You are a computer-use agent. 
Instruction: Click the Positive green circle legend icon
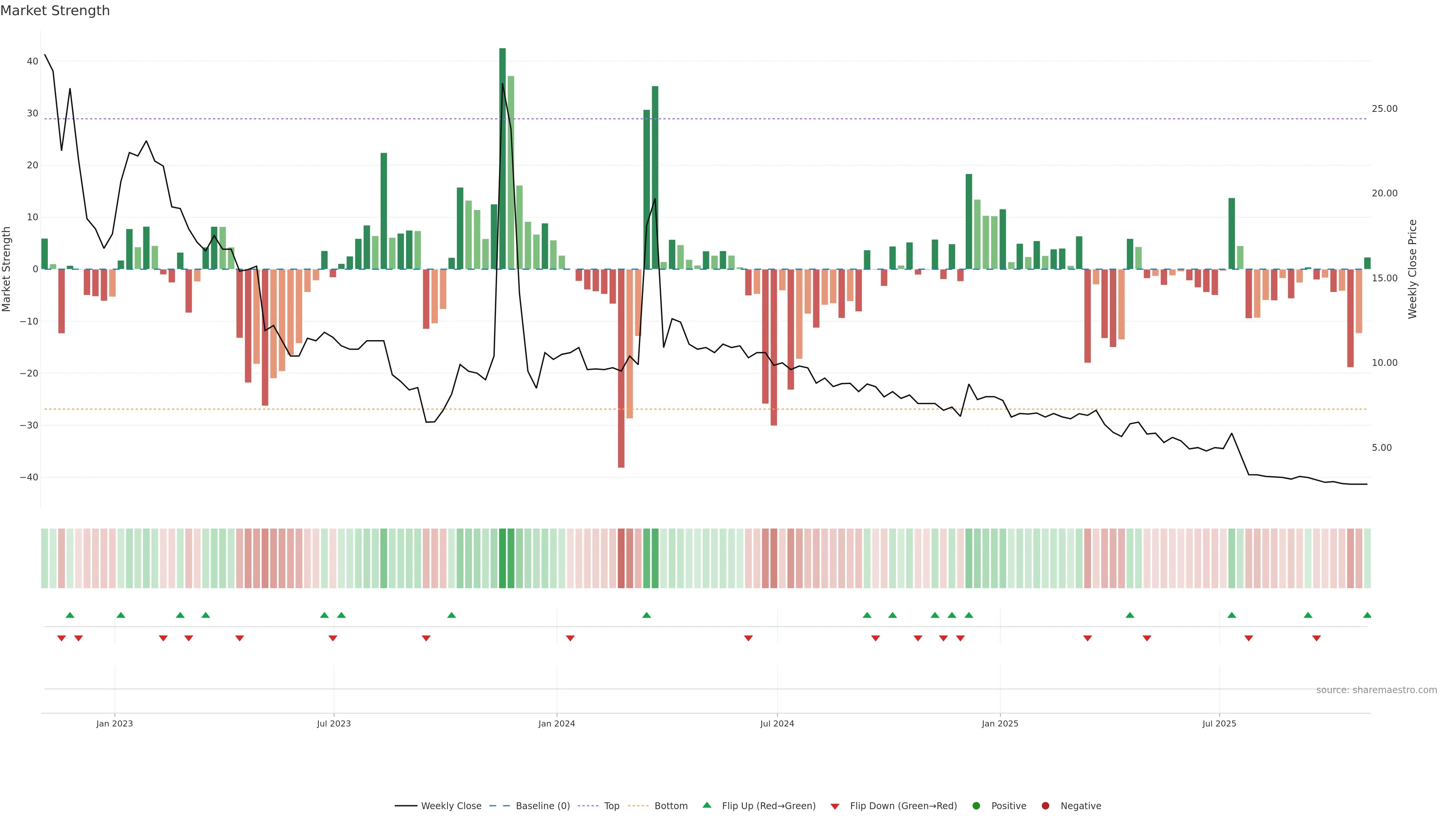coord(976,806)
